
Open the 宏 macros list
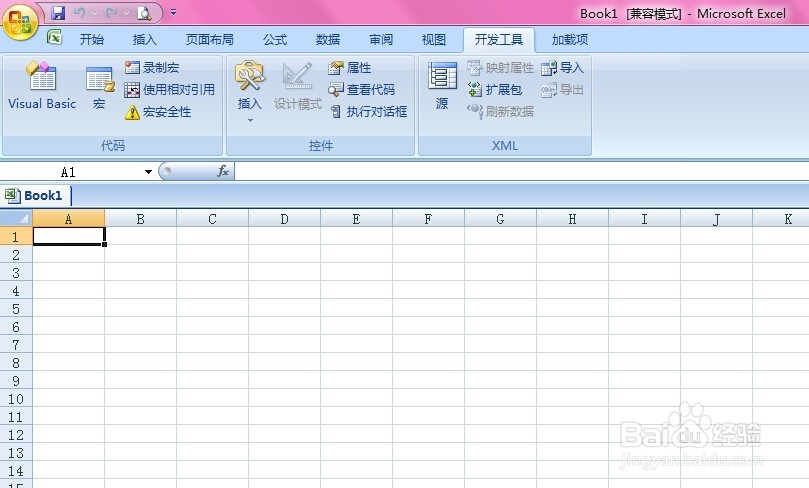[x=99, y=88]
